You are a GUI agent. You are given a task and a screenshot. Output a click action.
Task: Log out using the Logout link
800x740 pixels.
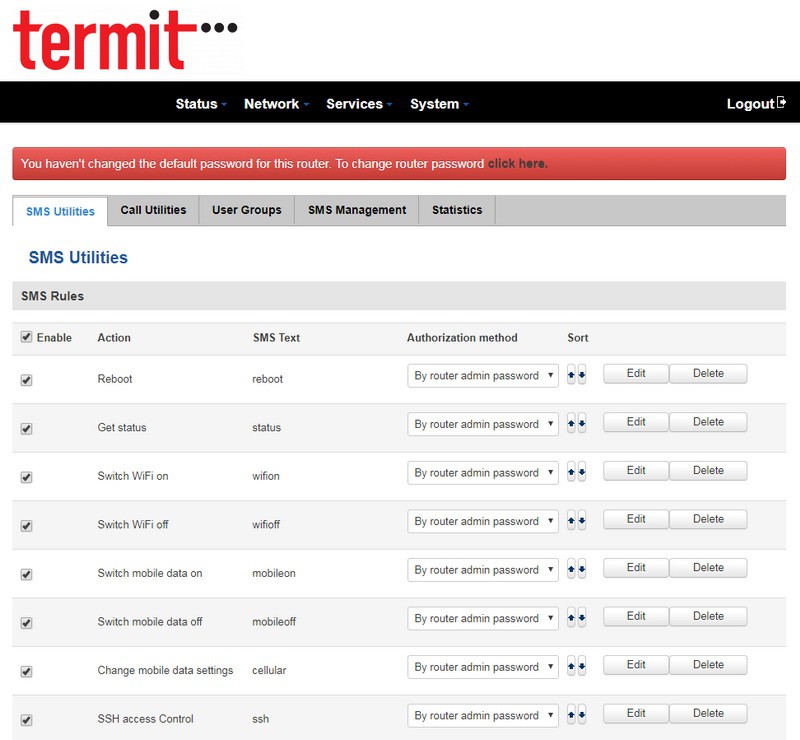coord(756,104)
